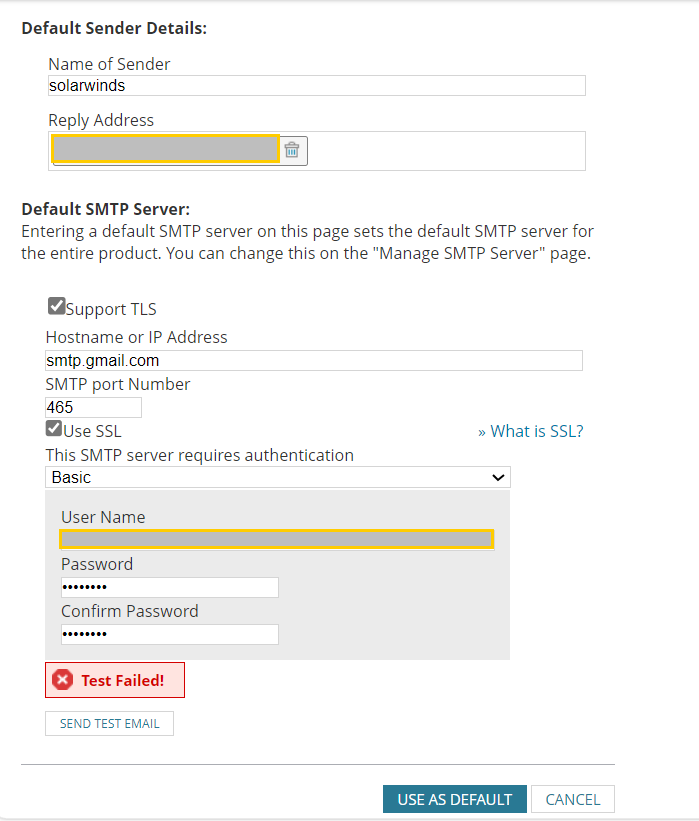Delete the reply address with trash icon
The height and width of the screenshot is (821, 699).
[x=292, y=150]
